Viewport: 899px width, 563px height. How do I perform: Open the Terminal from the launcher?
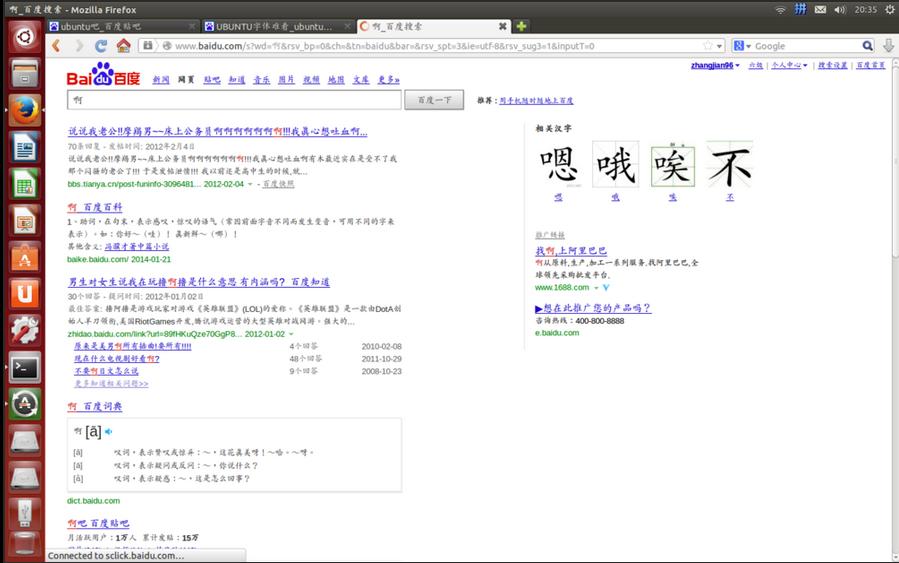pyautogui.click(x=24, y=367)
